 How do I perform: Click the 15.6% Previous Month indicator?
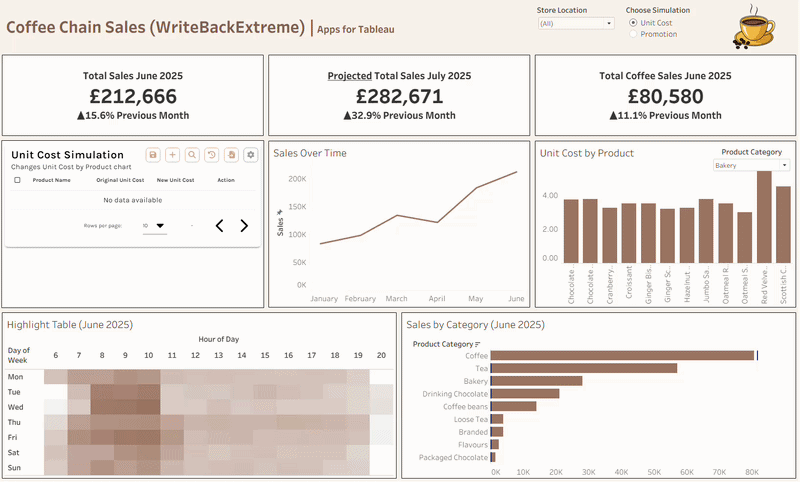tap(133, 116)
